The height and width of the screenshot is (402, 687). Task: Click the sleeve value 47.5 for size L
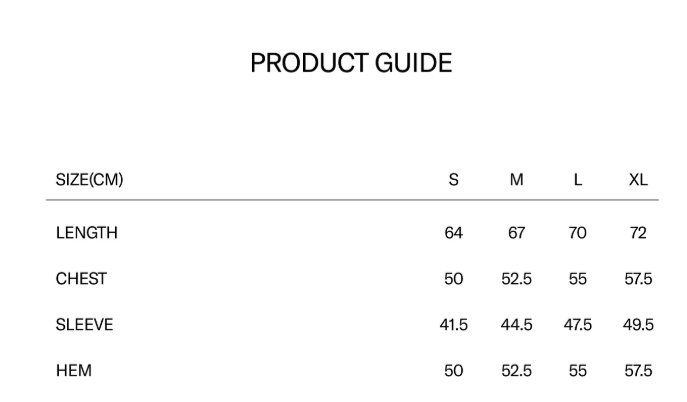578,325
